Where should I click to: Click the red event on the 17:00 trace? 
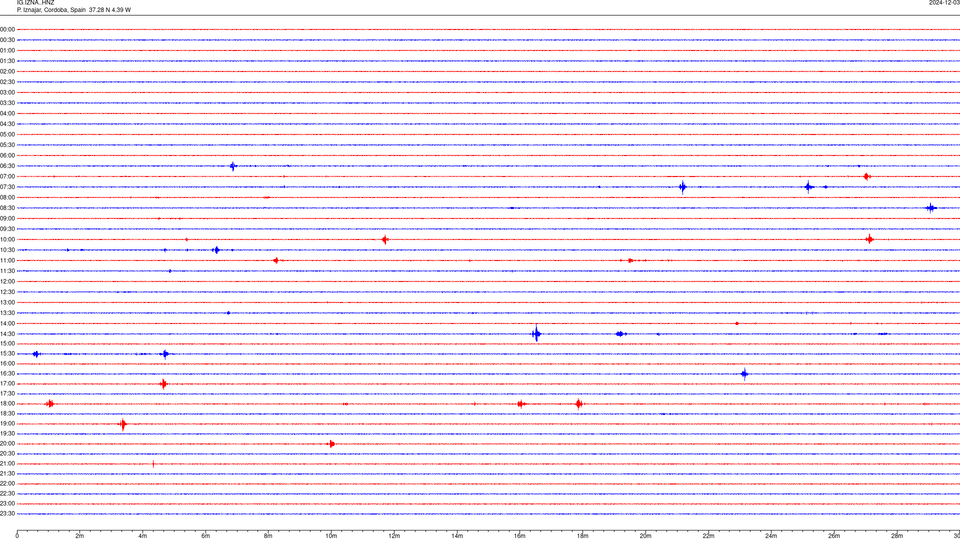(x=163, y=384)
